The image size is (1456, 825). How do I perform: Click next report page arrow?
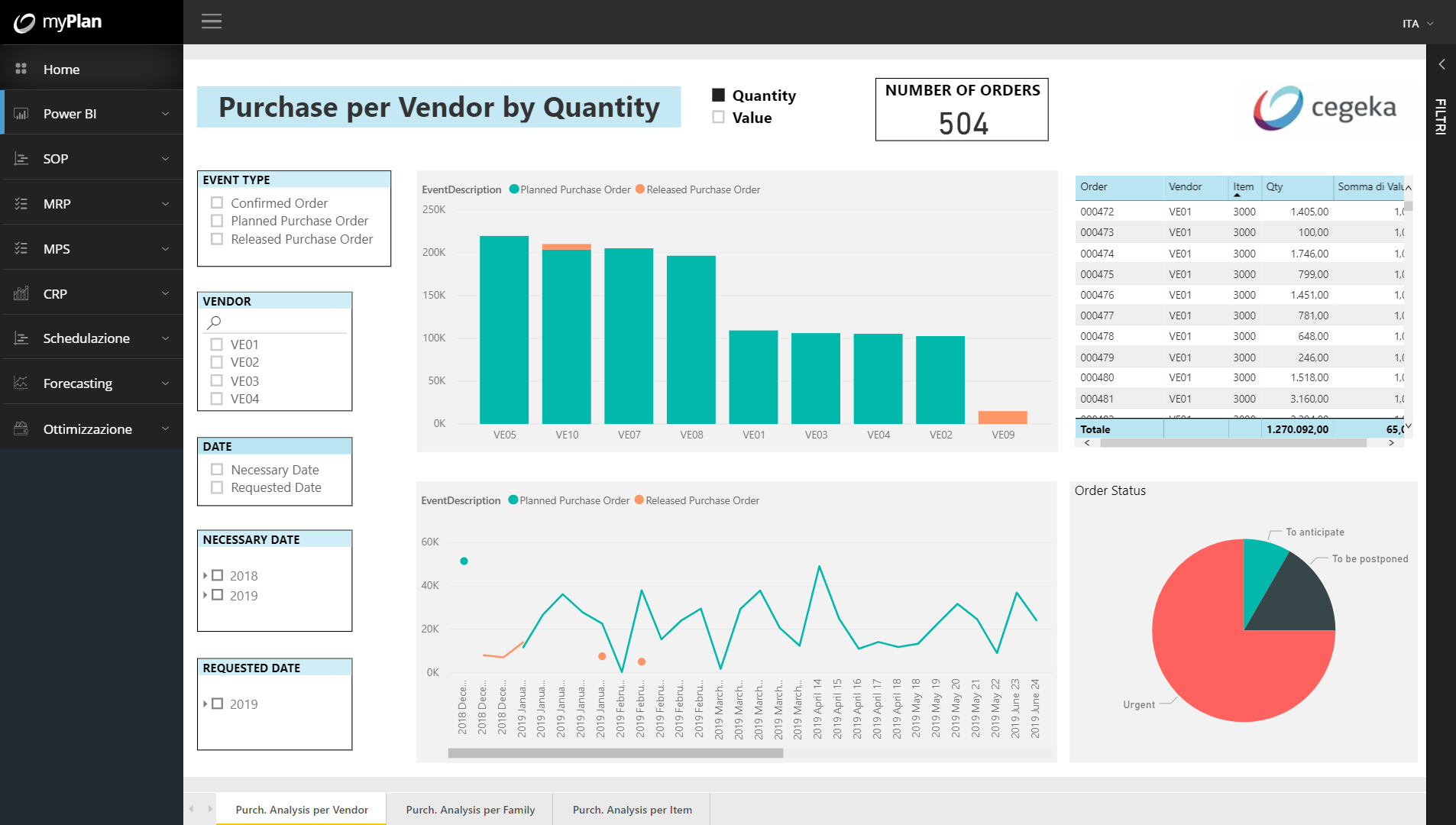click(x=210, y=809)
